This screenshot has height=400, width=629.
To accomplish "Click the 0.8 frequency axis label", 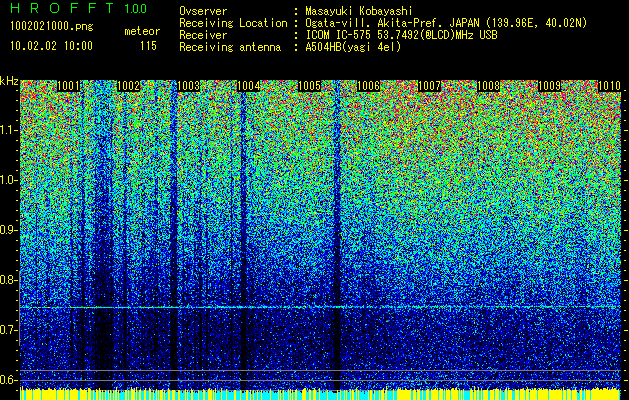I will click(x=8, y=280).
